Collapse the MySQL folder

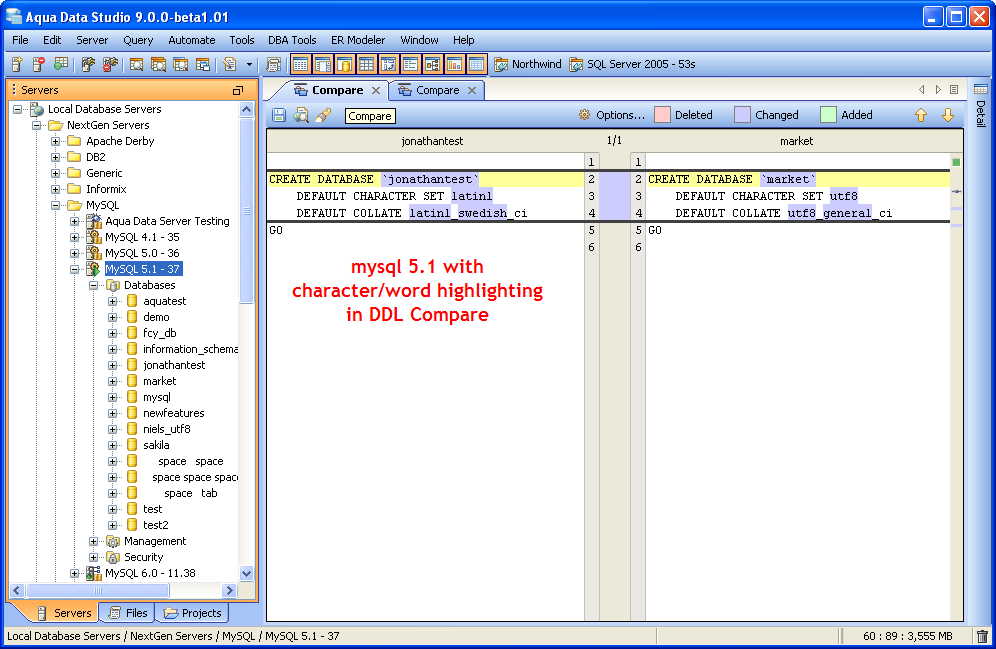pos(56,205)
